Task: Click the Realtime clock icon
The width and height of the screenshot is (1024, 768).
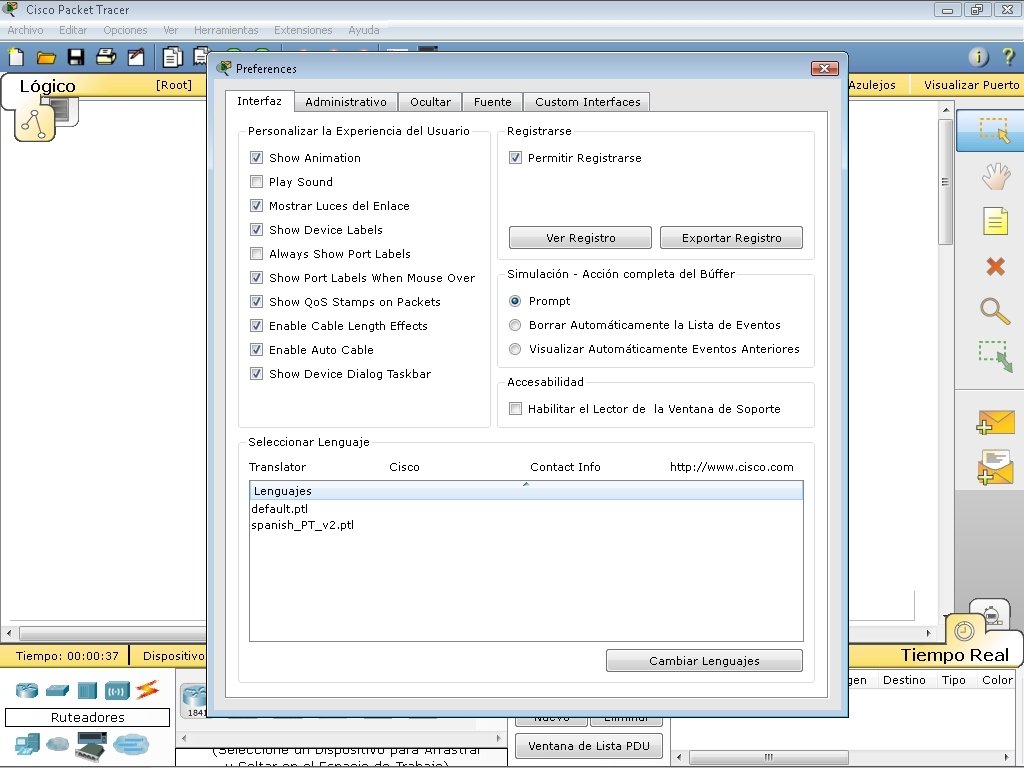Action: pos(965,631)
